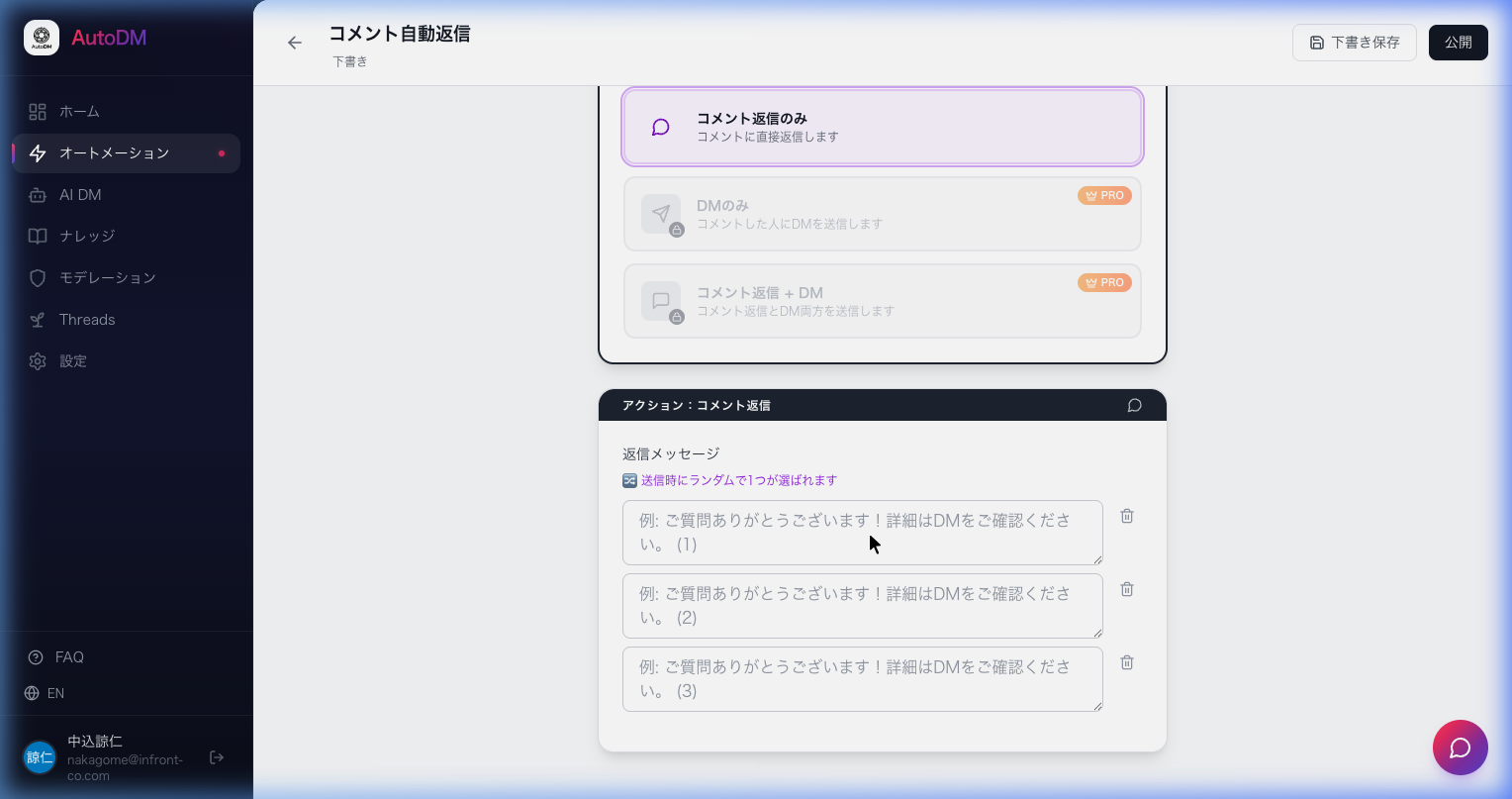Select the コメント返信 + DM option

point(883,301)
